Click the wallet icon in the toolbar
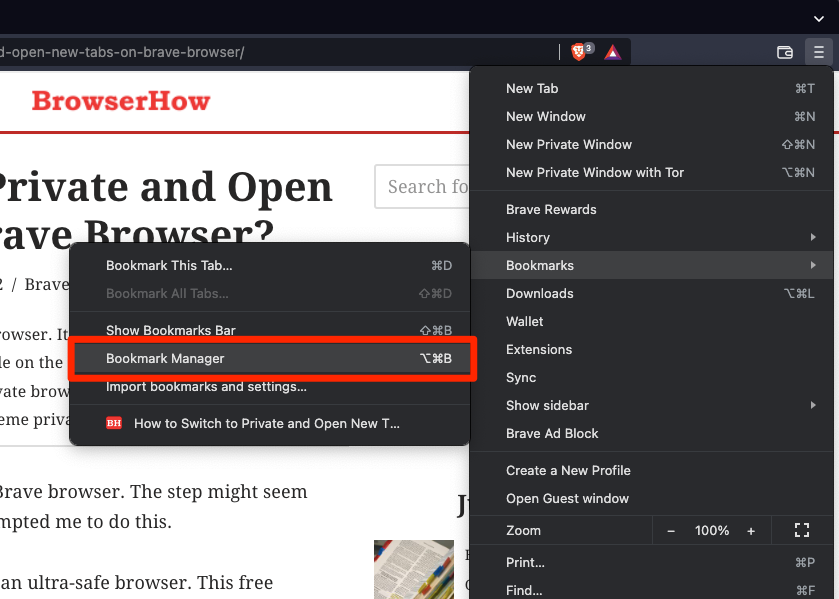This screenshot has width=839, height=599. coord(785,51)
